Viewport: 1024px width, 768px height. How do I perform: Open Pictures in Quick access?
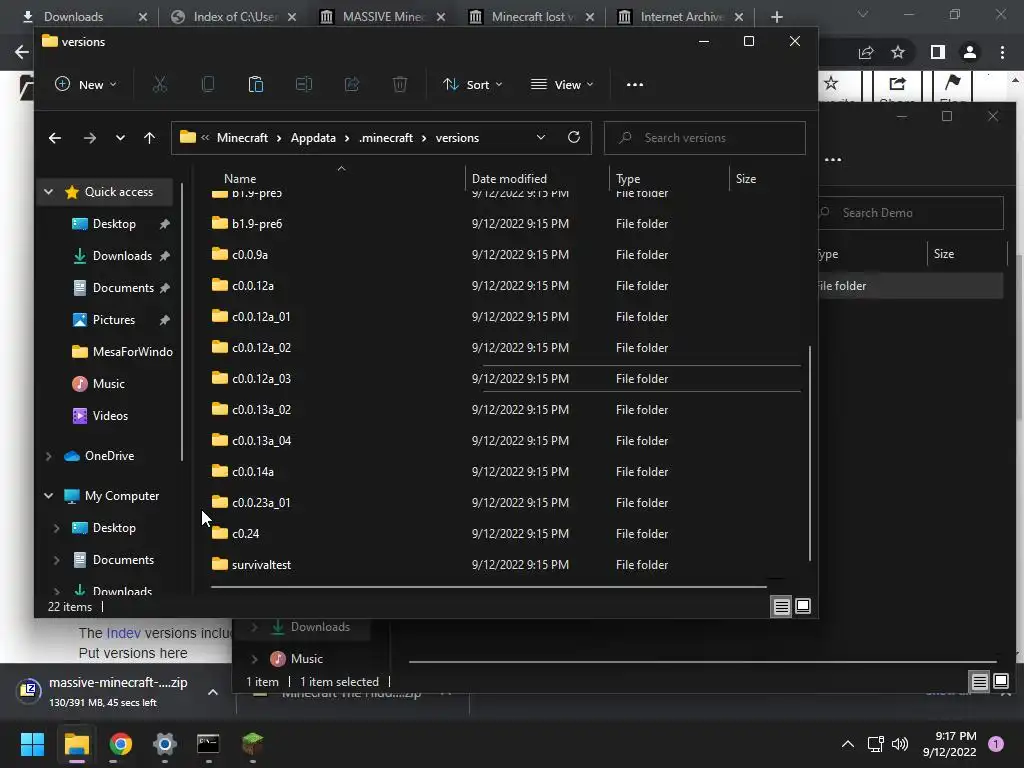[x=113, y=320]
